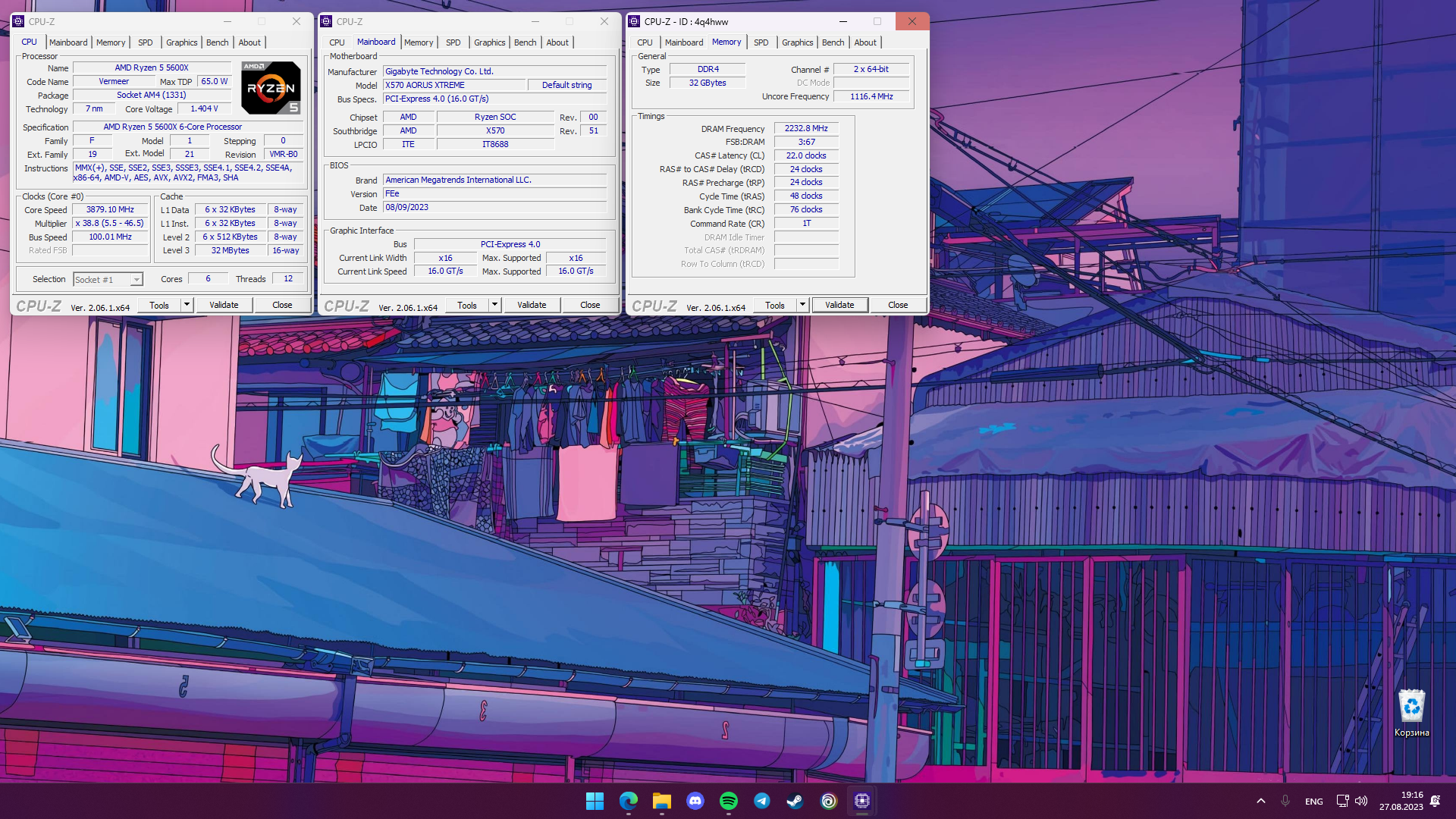Click the ENG language indicator

[x=1314, y=802]
